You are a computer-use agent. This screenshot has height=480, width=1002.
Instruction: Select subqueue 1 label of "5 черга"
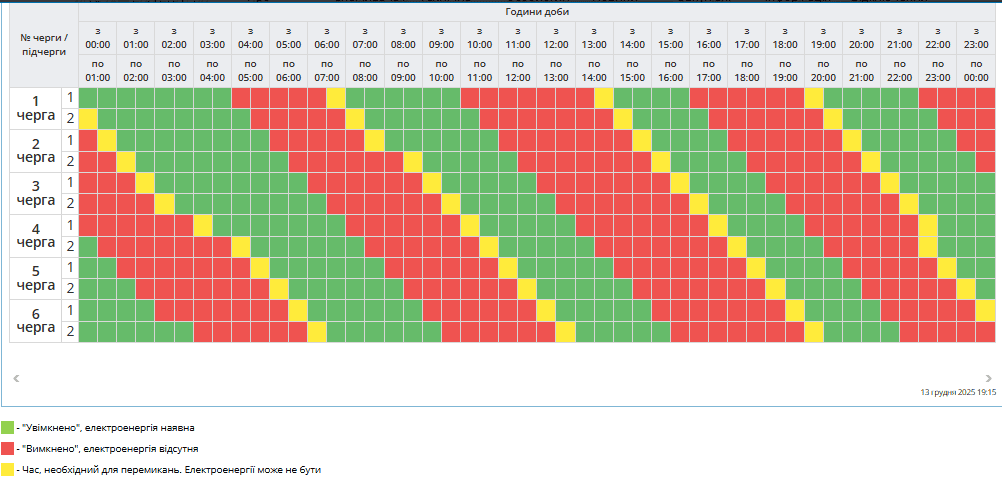[x=70, y=267]
